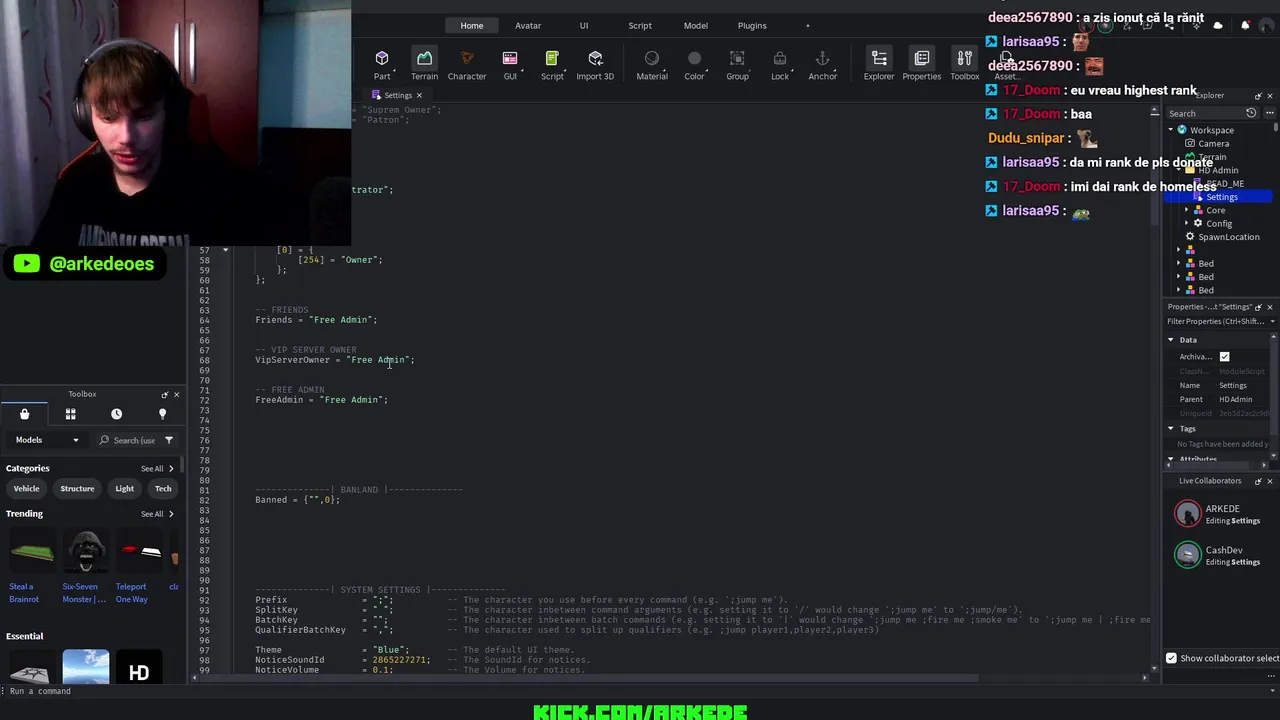Open the Toolbox inventory grid tab
The width and height of the screenshot is (1280, 720).
tap(70, 414)
